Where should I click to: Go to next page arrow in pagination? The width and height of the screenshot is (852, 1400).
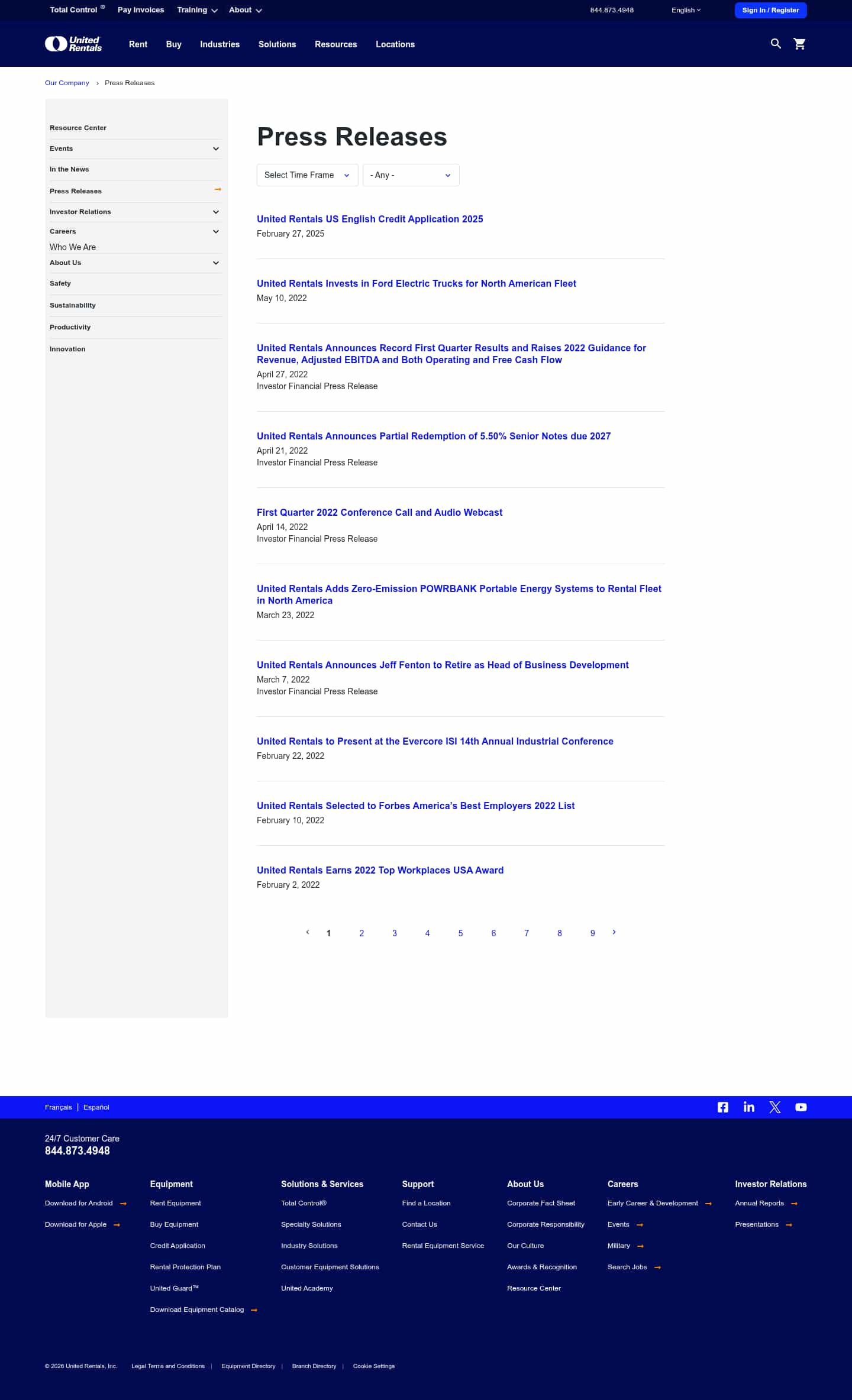tap(614, 932)
